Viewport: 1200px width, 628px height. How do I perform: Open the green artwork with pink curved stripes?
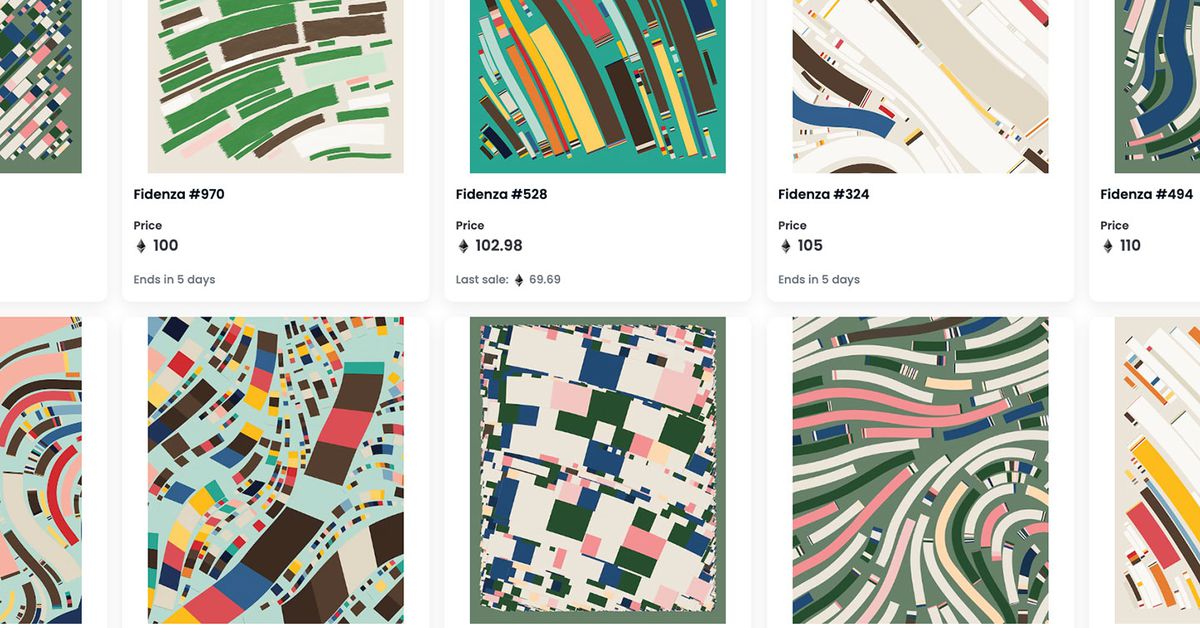(x=920, y=470)
